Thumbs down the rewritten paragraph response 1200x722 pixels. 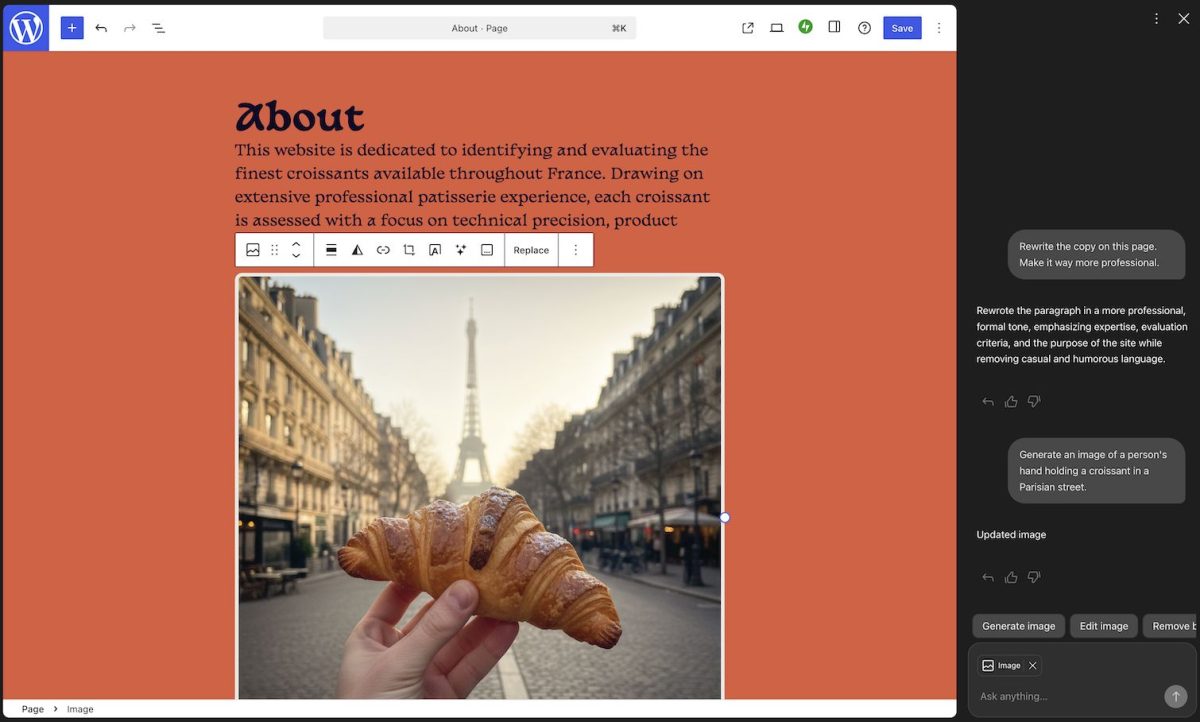point(1034,401)
